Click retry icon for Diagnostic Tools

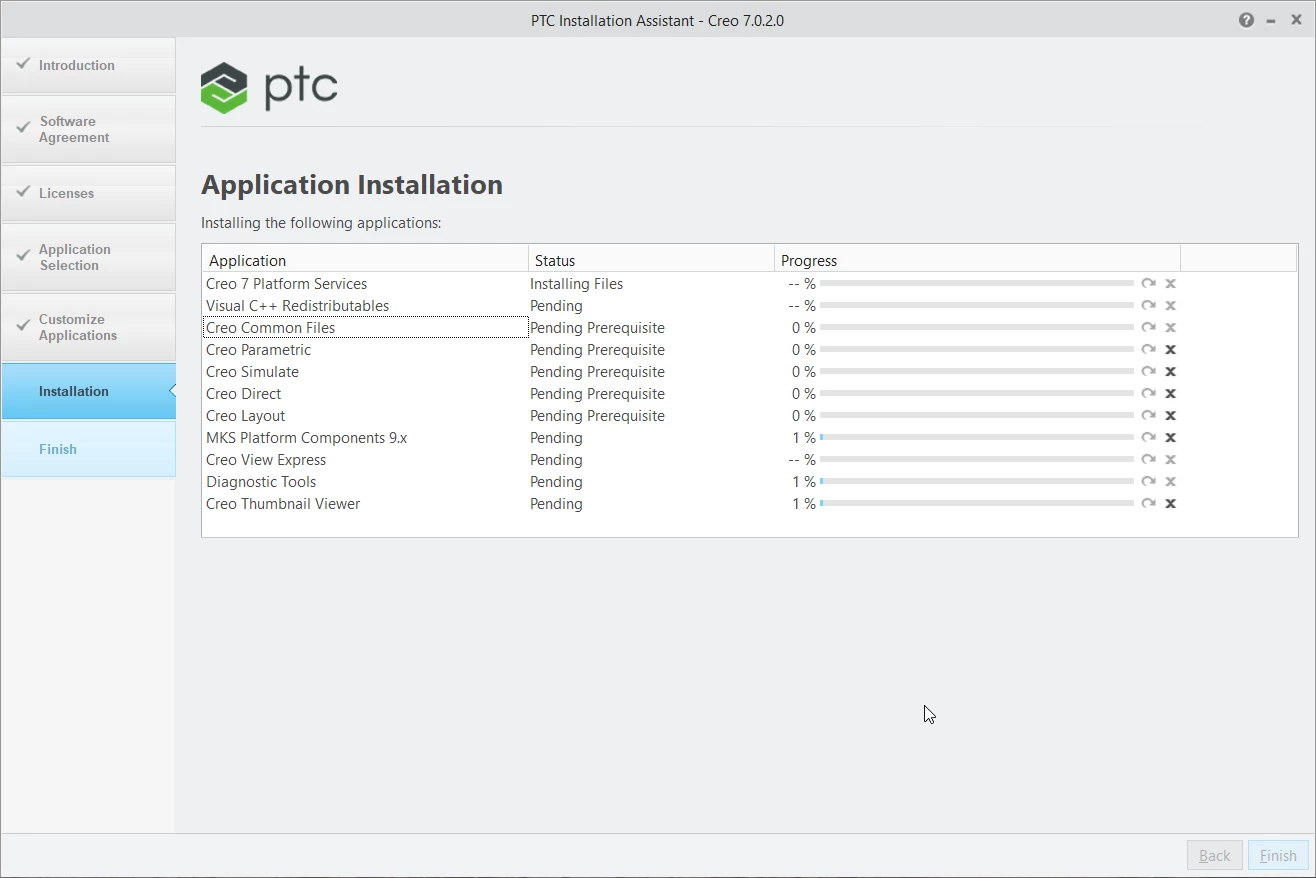(x=1148, y=482)
